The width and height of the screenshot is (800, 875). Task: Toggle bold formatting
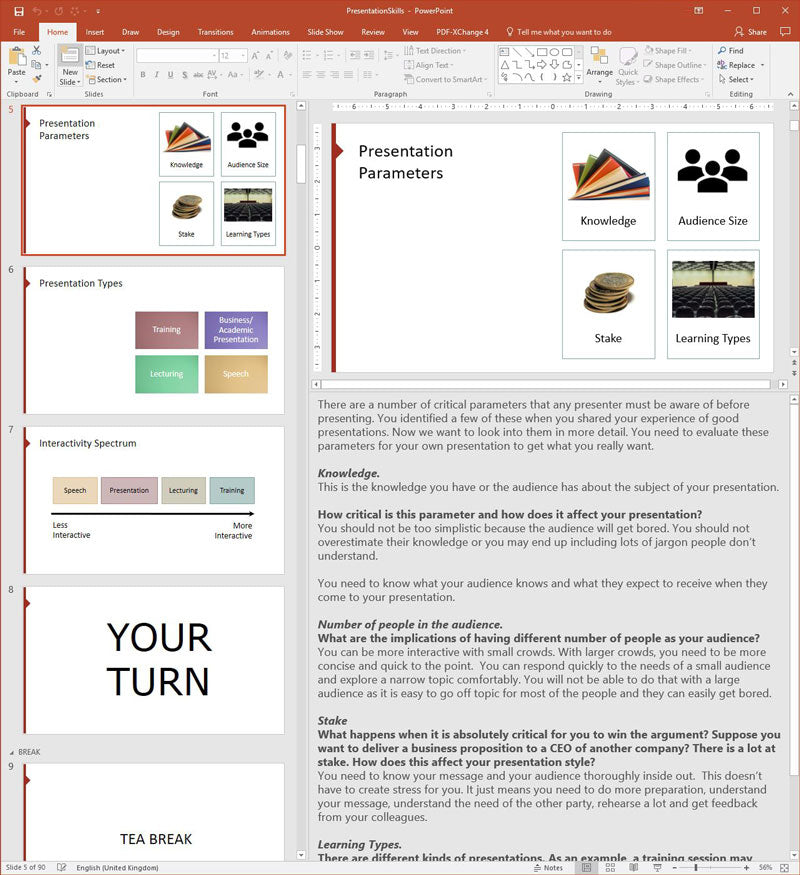click(142, 75)
